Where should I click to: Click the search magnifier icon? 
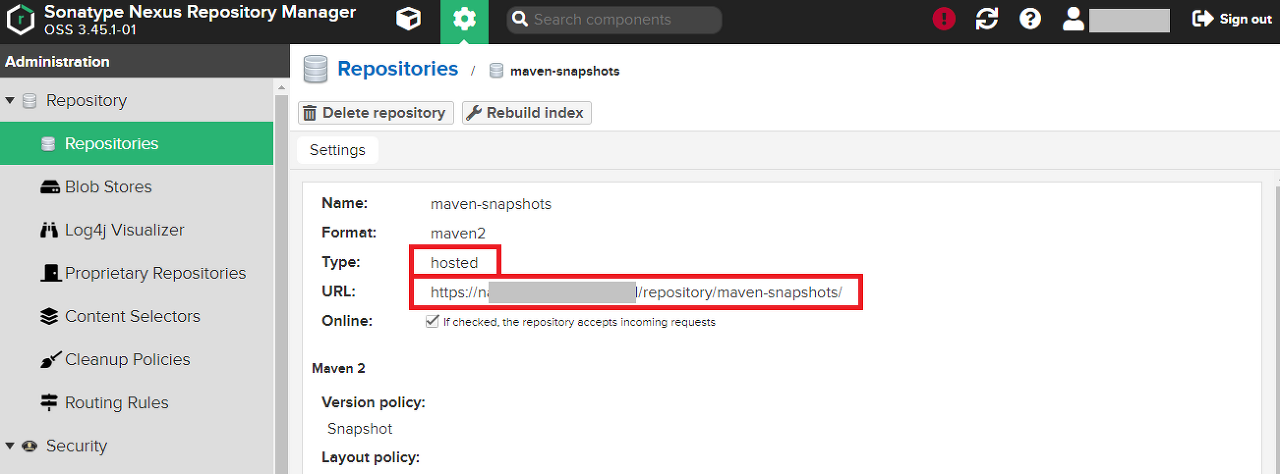[x=519, y=20]
